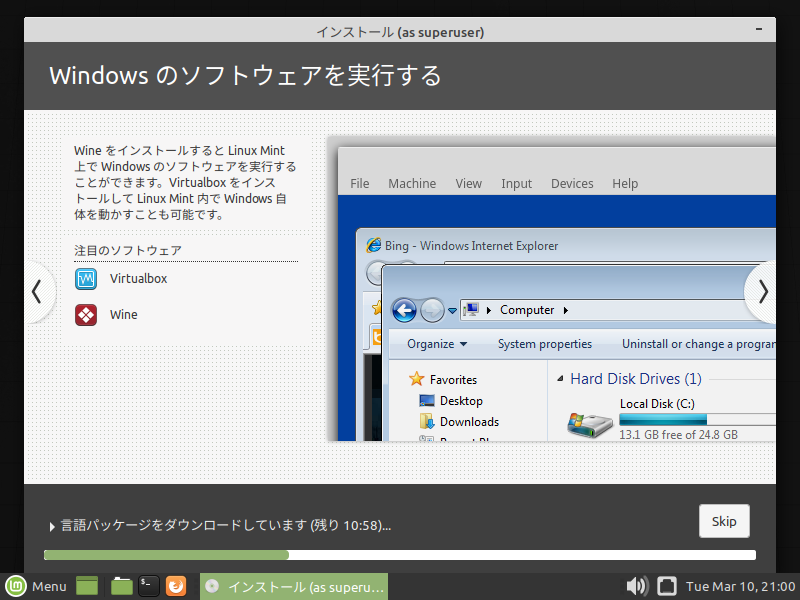
Task: Click the Skip button
Action: pyautogui.click(x=724, y=521)
